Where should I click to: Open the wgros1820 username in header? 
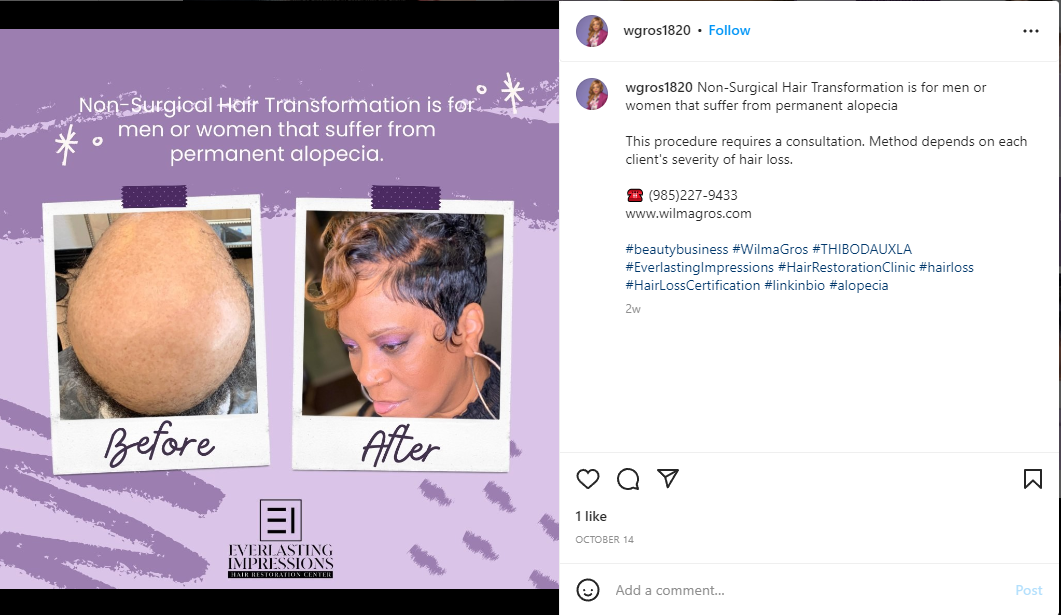[656, 30]
